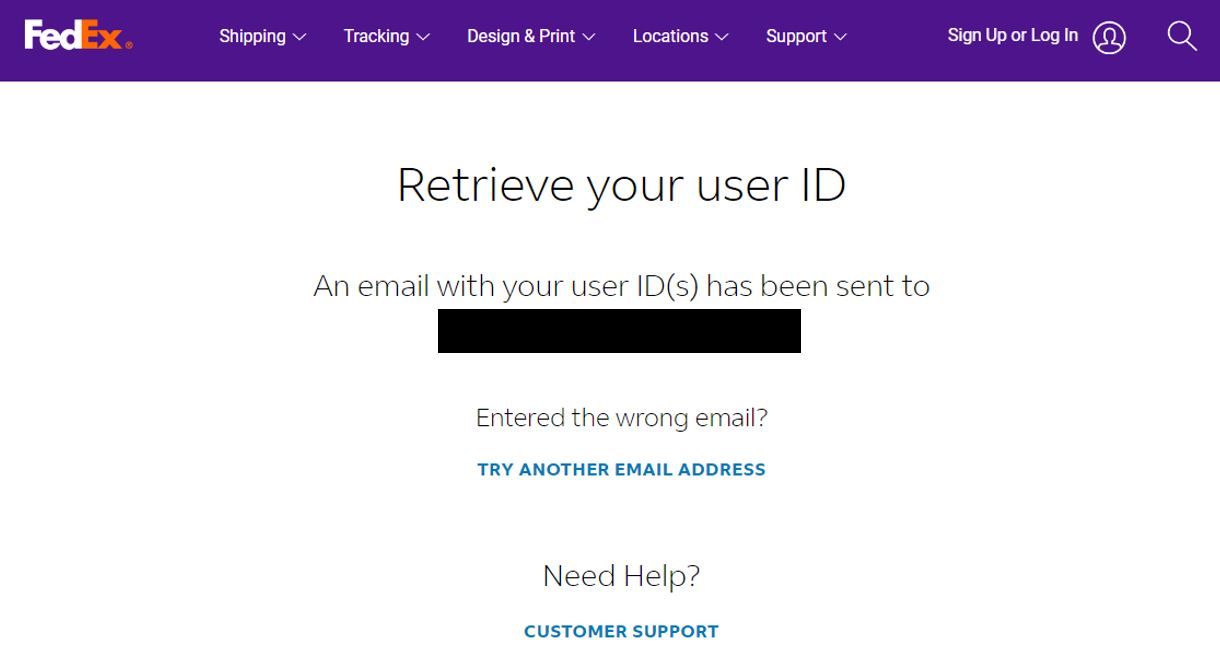This screenshot has height=672, width=1220.
Task: Open the Locations dropdown
Action: click(x=681, y=36)
